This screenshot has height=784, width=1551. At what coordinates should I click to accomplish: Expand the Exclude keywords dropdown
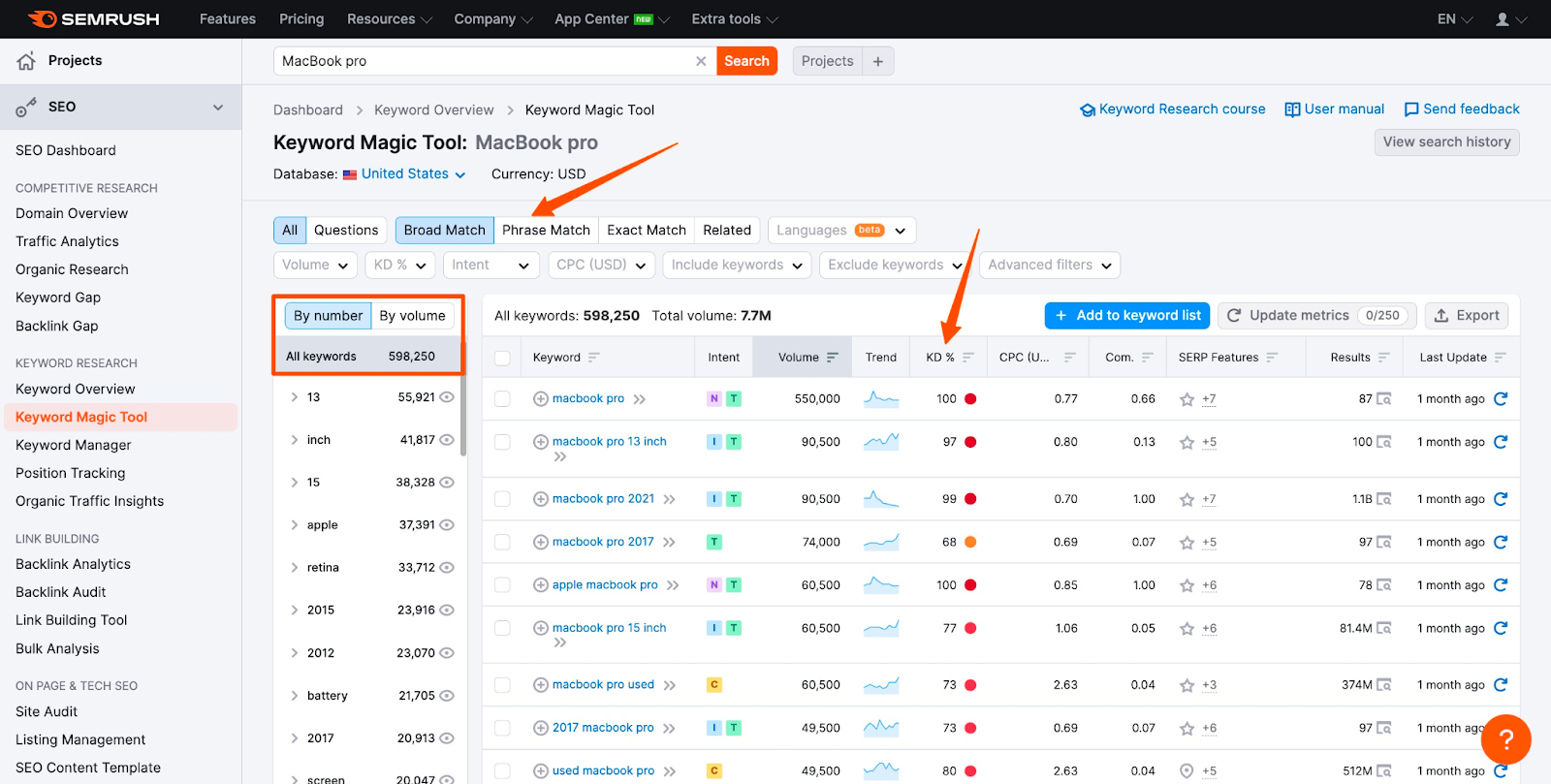click(896, 265)
